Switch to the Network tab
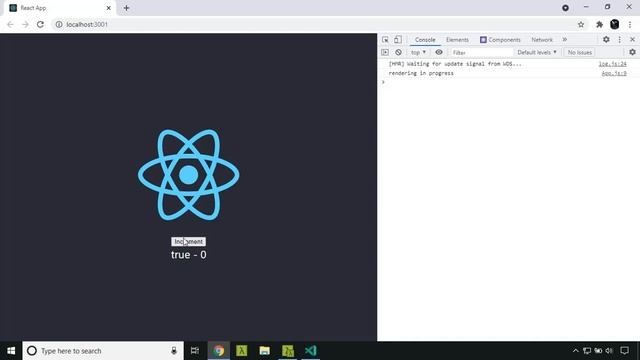 point(542,40)
